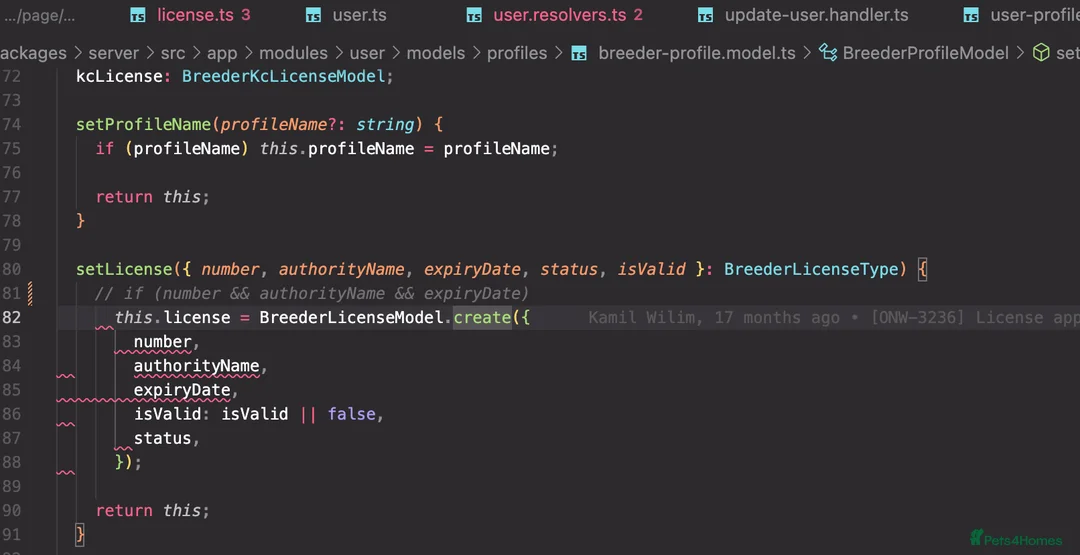The height and width of the screenshot is (555, 1080).
Task: Switch to the license.ts tab
Action: click(x=196, y=15)
